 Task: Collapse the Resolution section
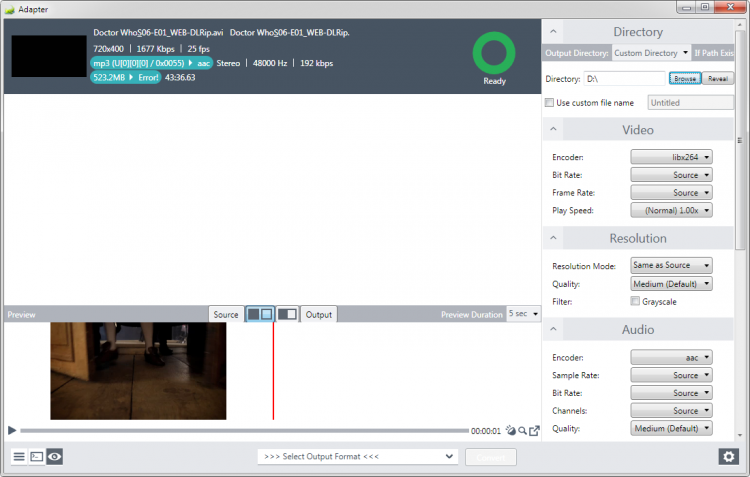tap(553, 238)
